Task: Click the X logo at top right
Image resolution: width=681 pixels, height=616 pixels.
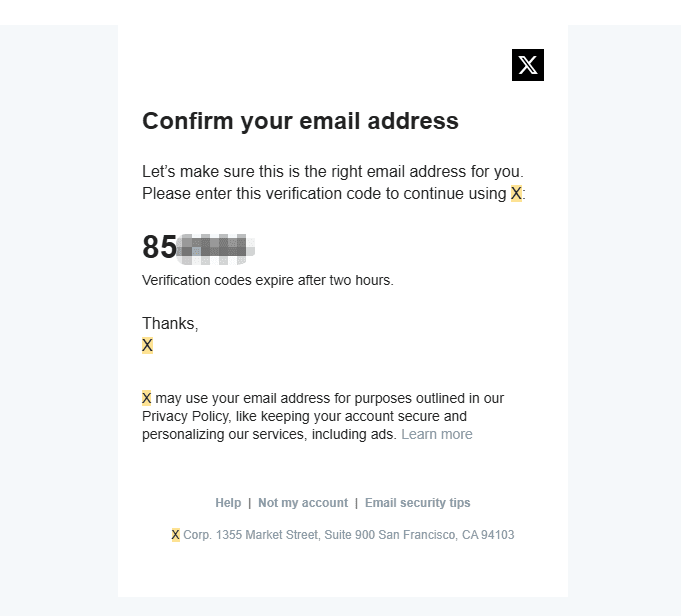Action: pyautogui.click(x=527, y=65)
